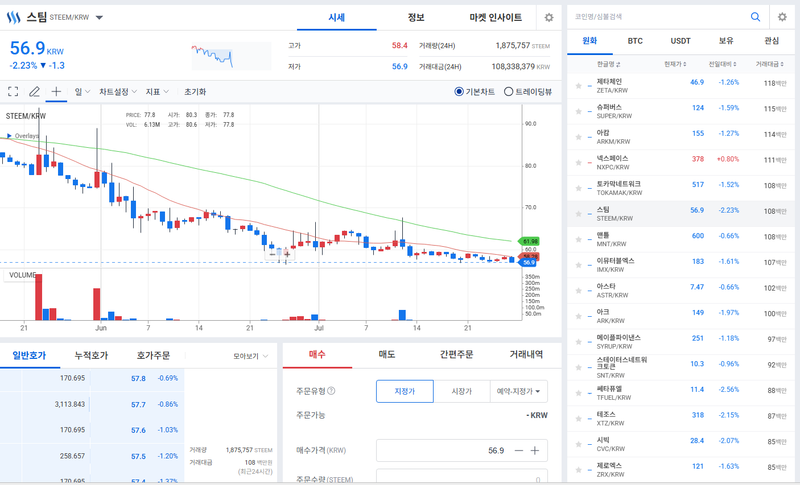
Task: Switch to the 시세 tab
Action: (337, 17)
